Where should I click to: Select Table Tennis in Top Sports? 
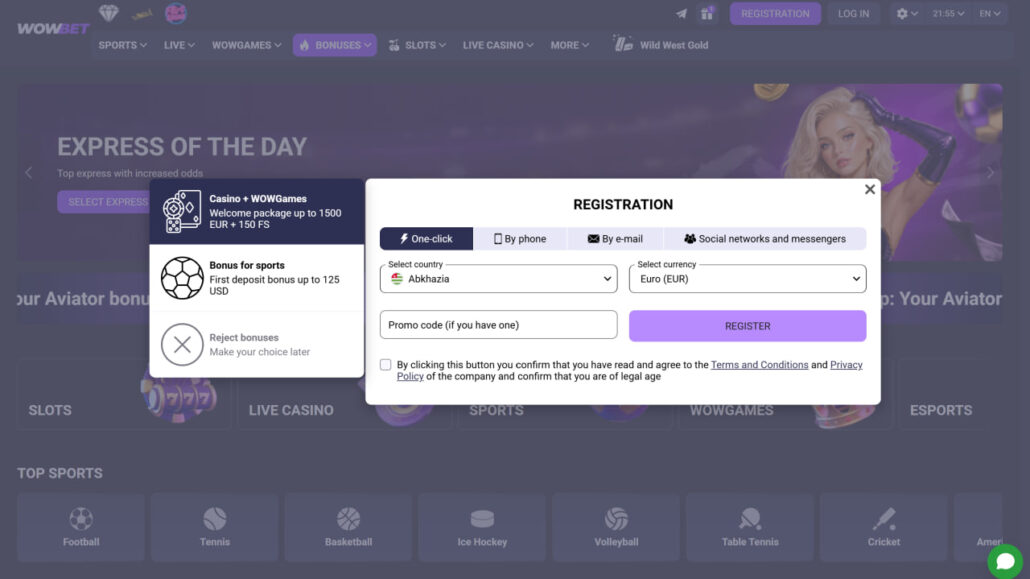coord(750,527)
